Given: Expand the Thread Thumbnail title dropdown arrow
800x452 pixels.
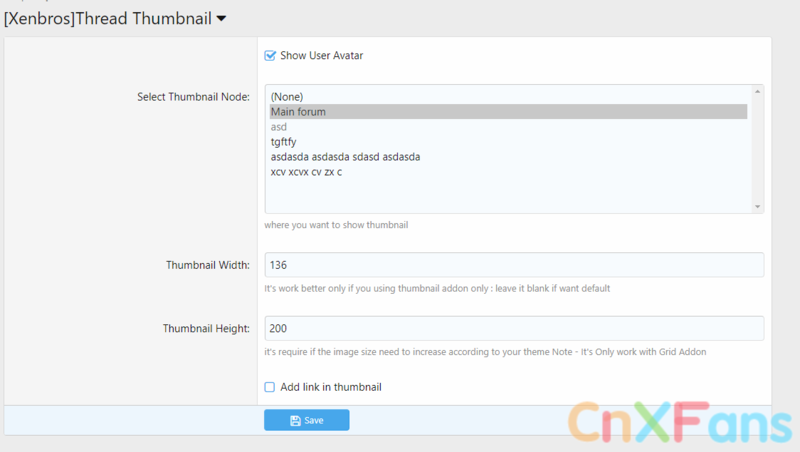Looking at the screenshot, I should point(221,17).
